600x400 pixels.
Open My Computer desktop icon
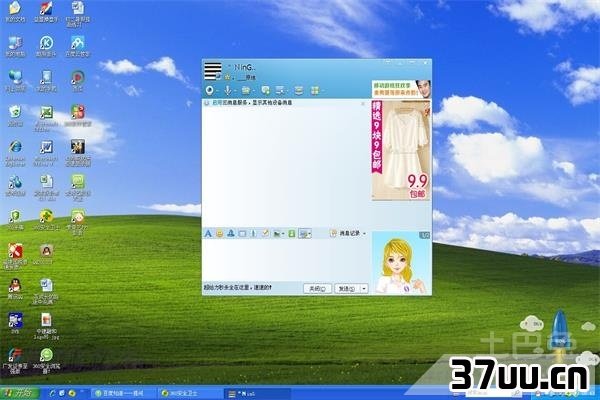(x=15, y=46)
